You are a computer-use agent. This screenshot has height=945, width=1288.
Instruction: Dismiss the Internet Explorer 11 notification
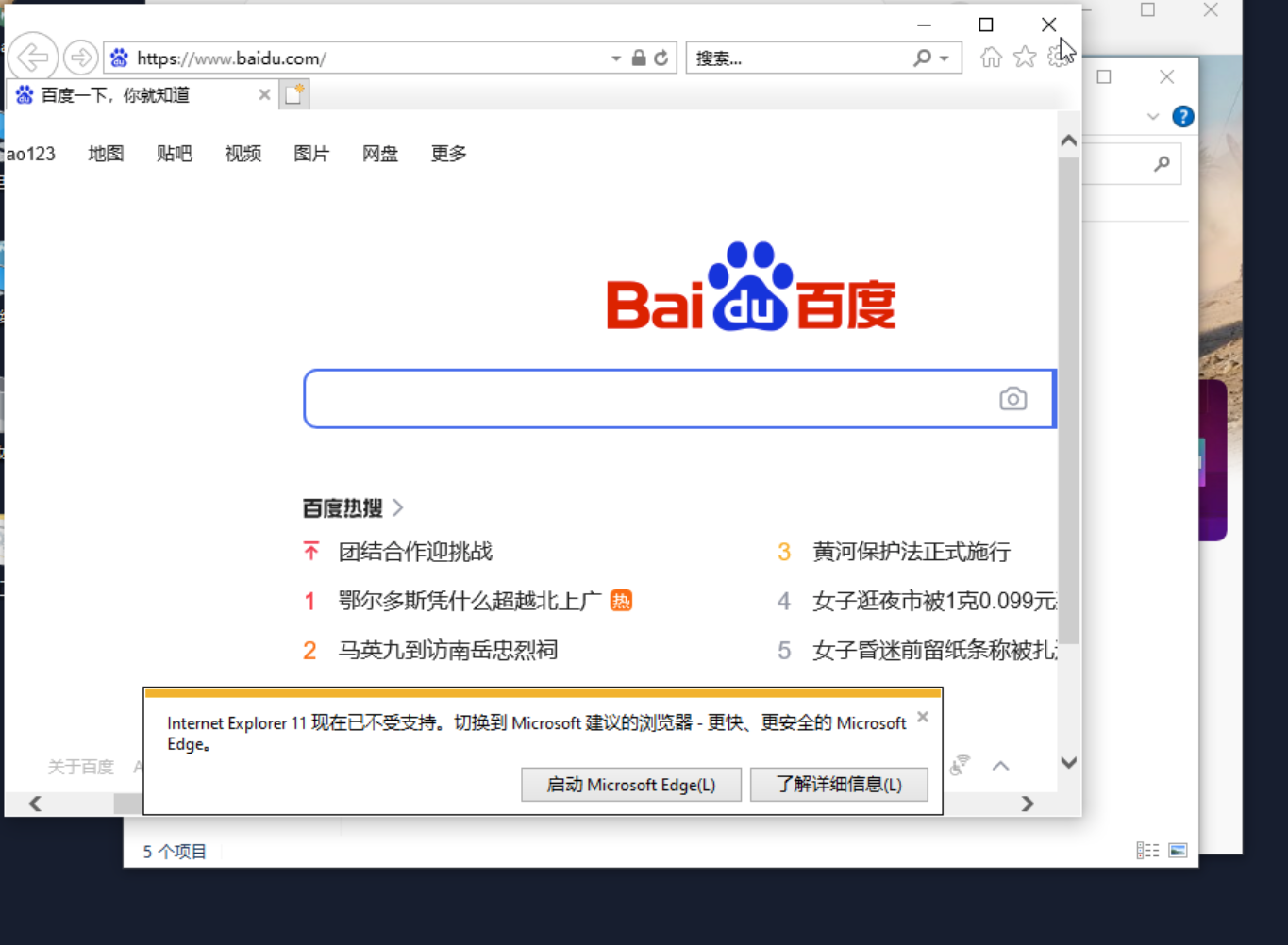tap(923, 717)
